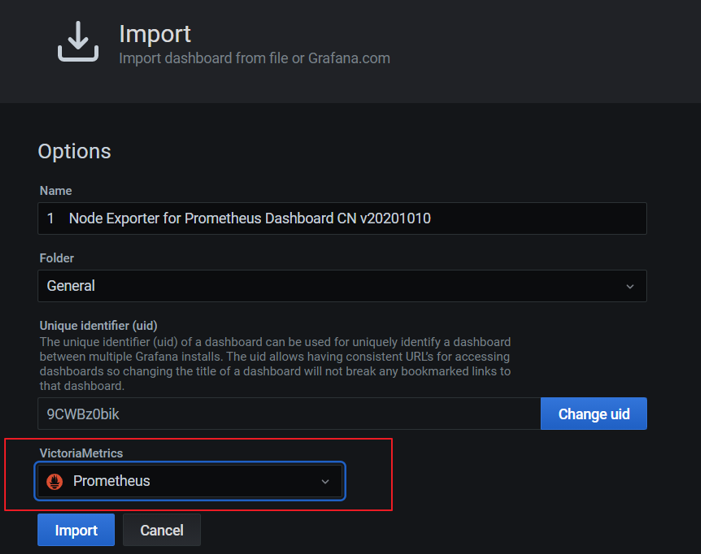Click the 'Prometheus' text inside data source selector
701x554 pixels.
click(111, 481)
